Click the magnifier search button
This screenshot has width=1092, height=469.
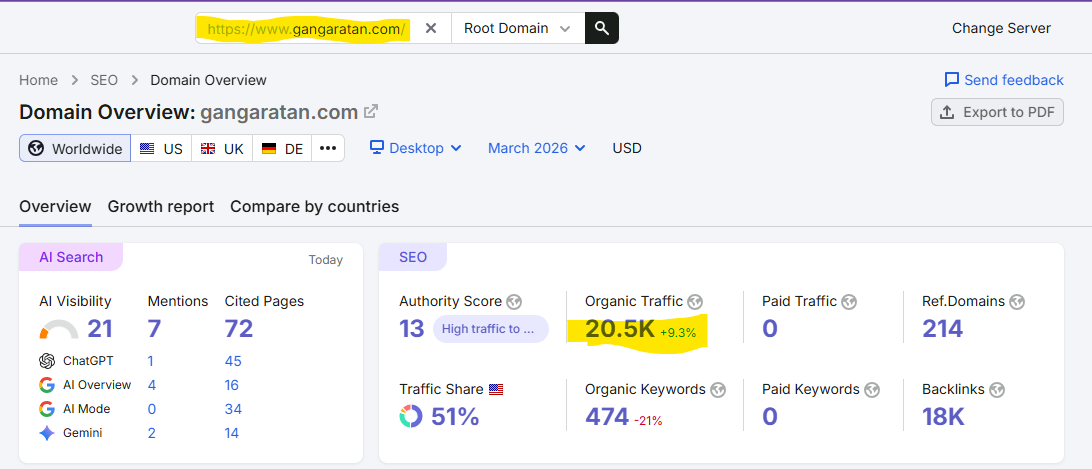[x=602, y=29]
